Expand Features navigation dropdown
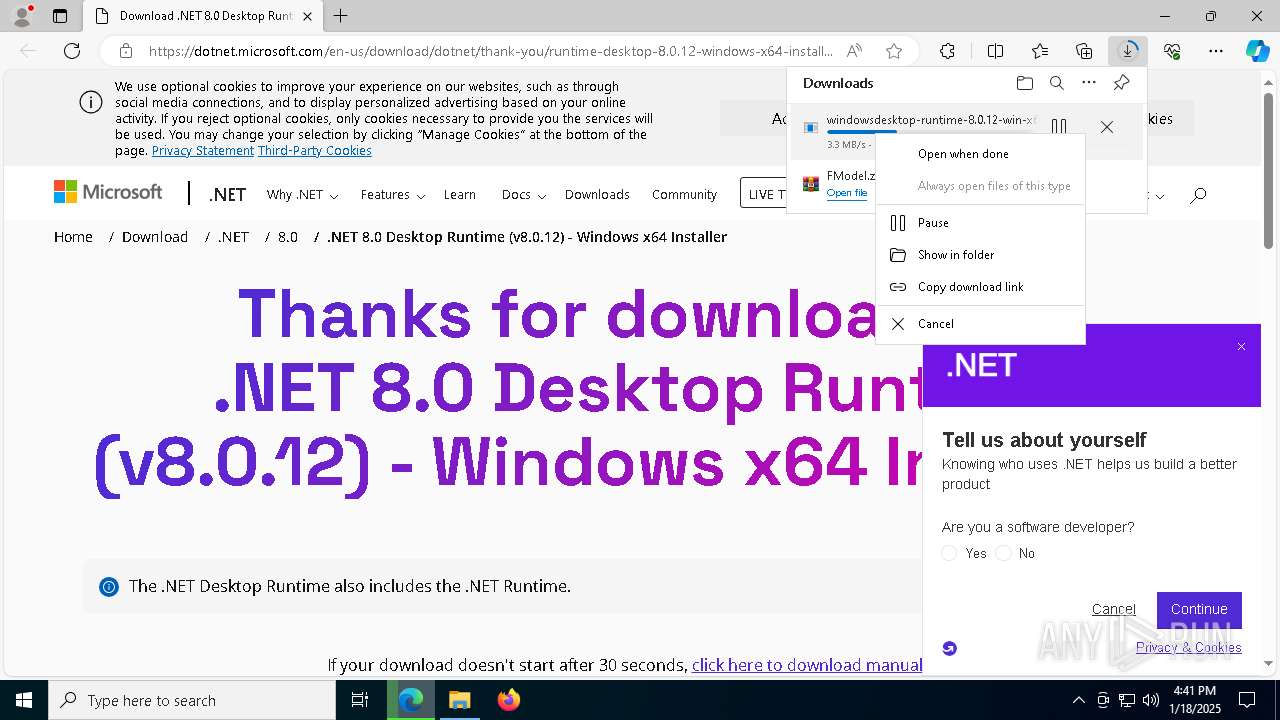The image size is (1280, 720). click(x=393, y=195)
